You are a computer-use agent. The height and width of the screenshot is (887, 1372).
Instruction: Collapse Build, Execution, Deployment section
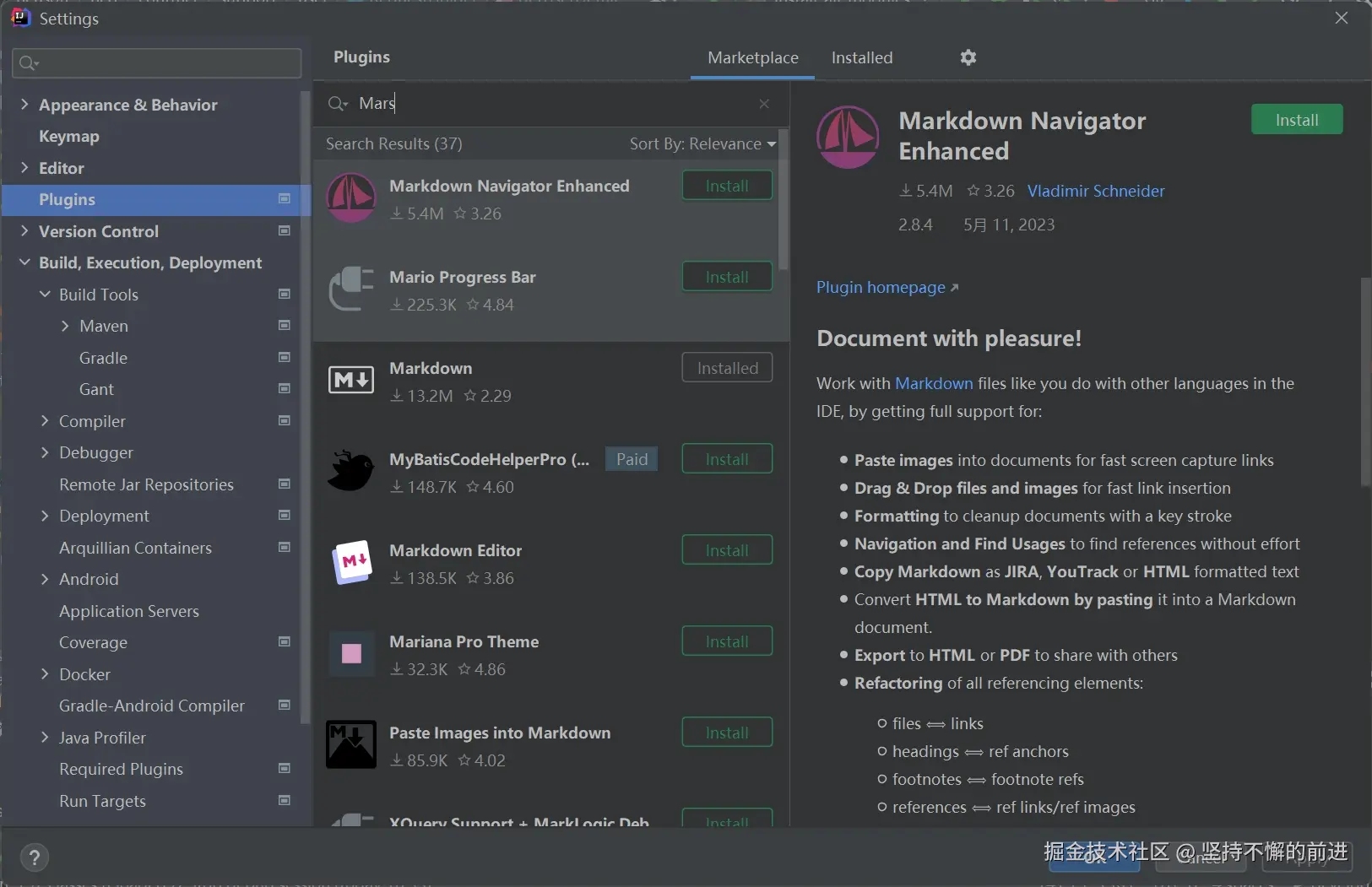click(24, 262)
